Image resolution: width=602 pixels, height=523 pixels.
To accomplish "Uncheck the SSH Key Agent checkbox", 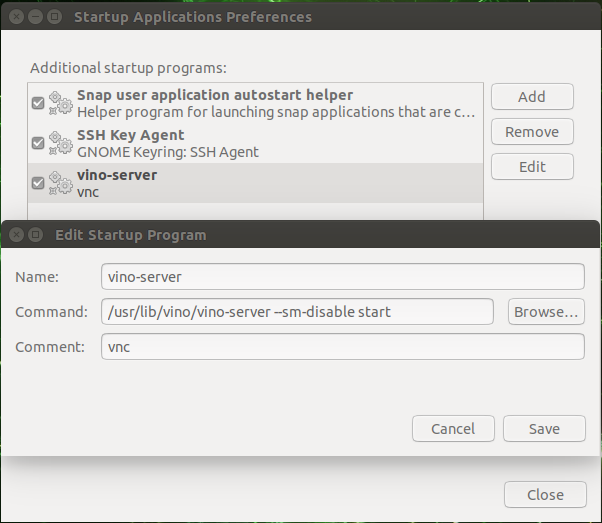I will point(38,143).
